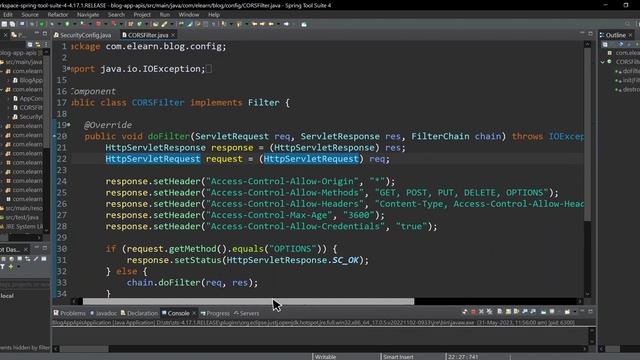Viewport: 640px width, 360px height.
Task: Close the CORSFilter.java editor tab
Action: click(173, 35)
